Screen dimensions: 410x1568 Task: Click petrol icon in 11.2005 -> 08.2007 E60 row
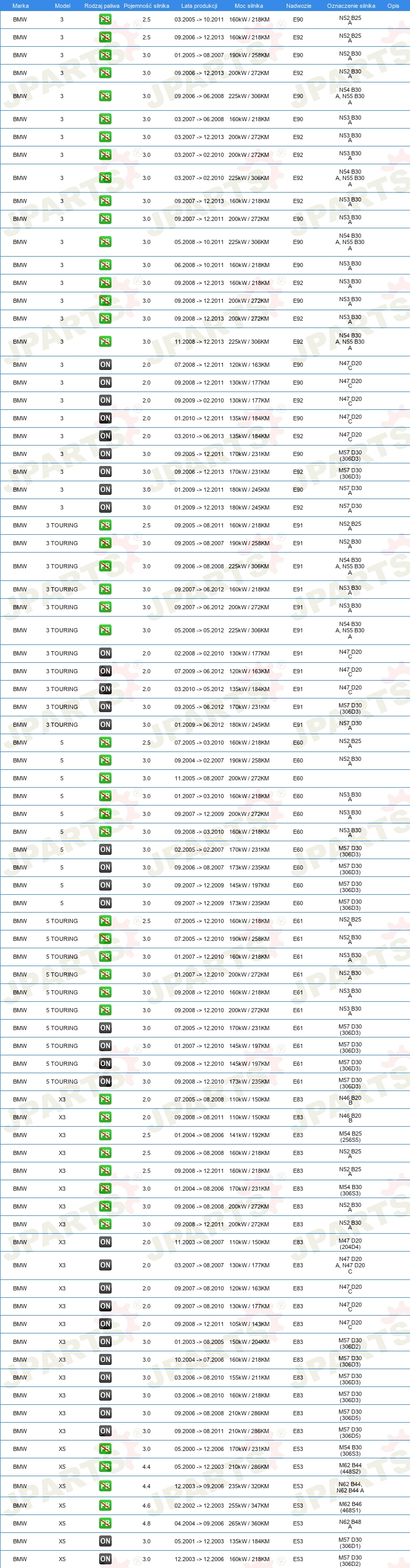[105, 778]
